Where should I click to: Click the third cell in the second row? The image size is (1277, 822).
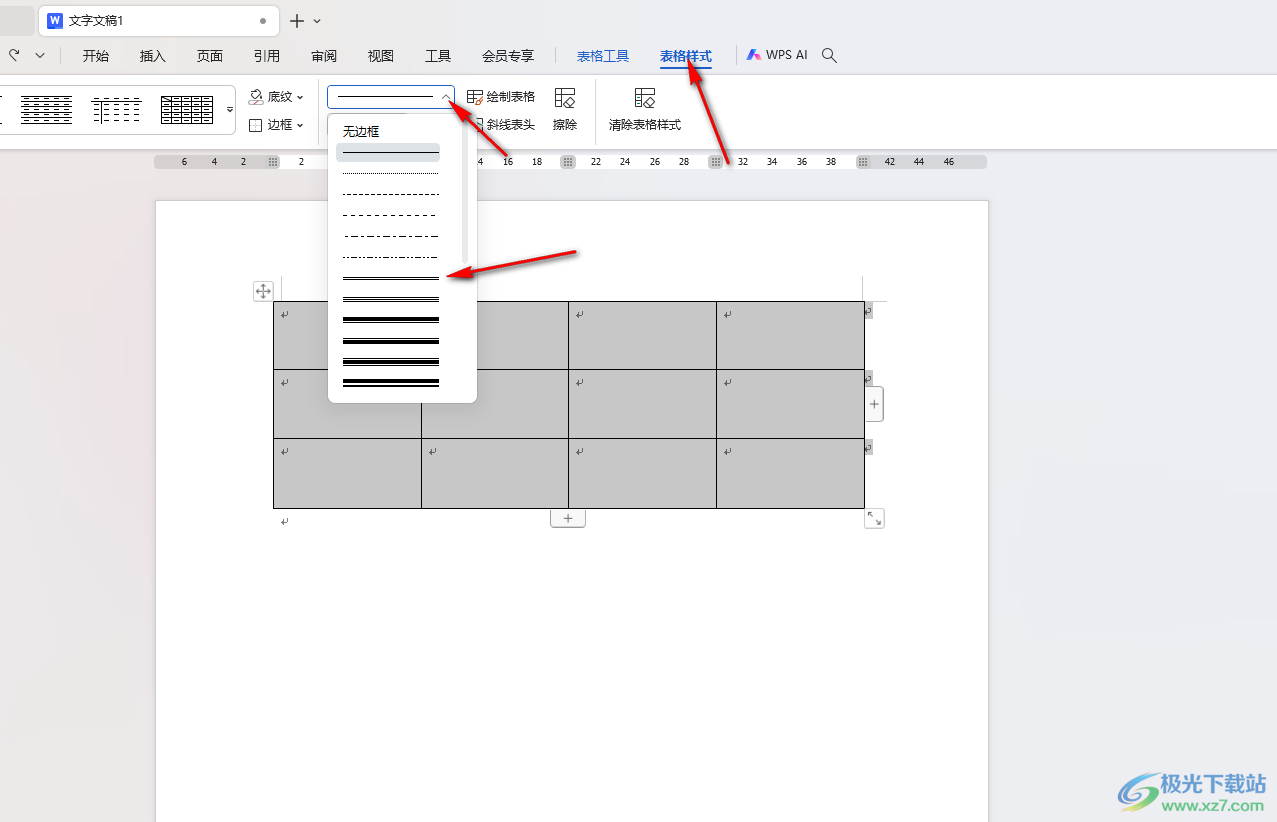[x=642, y=404]
